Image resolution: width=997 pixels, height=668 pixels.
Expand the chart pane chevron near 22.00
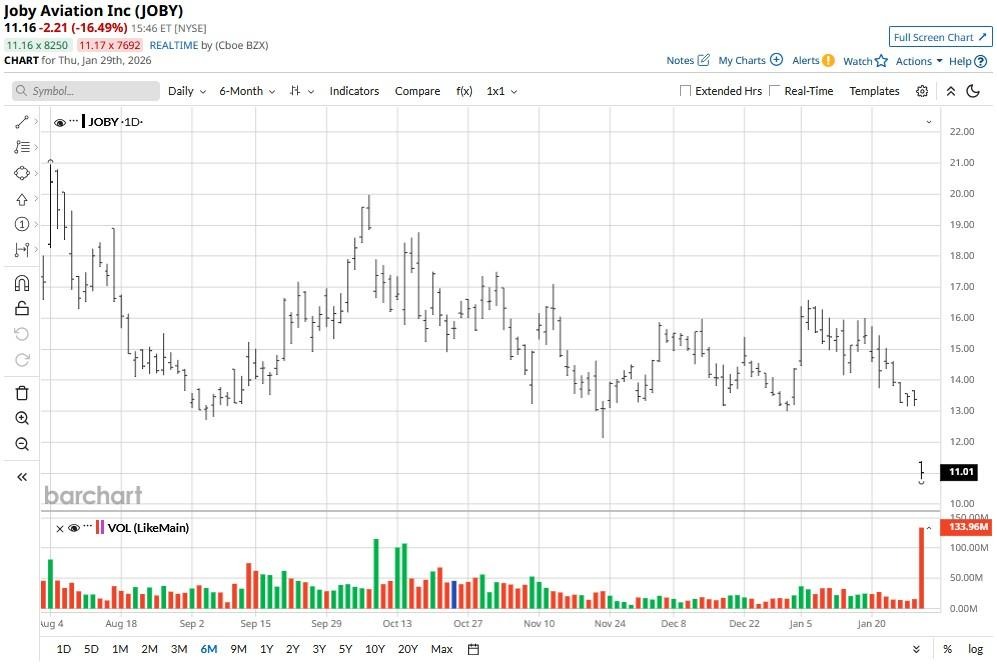[x=928, y=122]
